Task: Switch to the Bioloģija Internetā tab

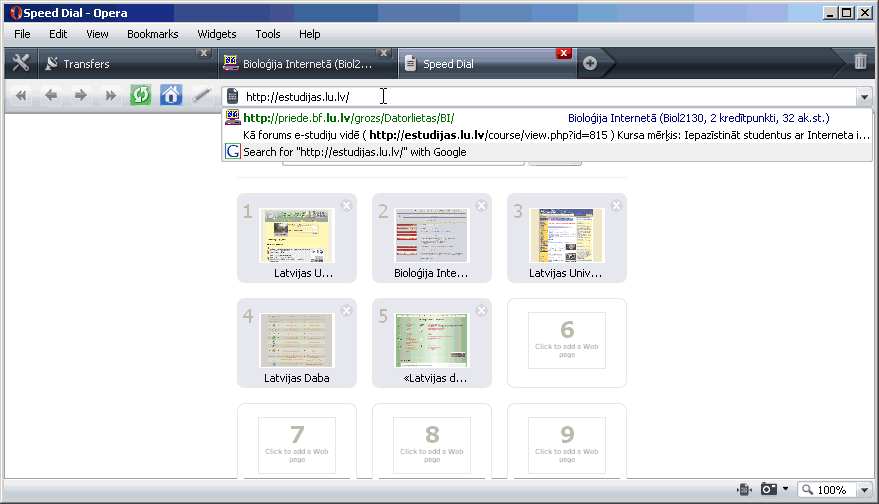Action: (306, 64)
